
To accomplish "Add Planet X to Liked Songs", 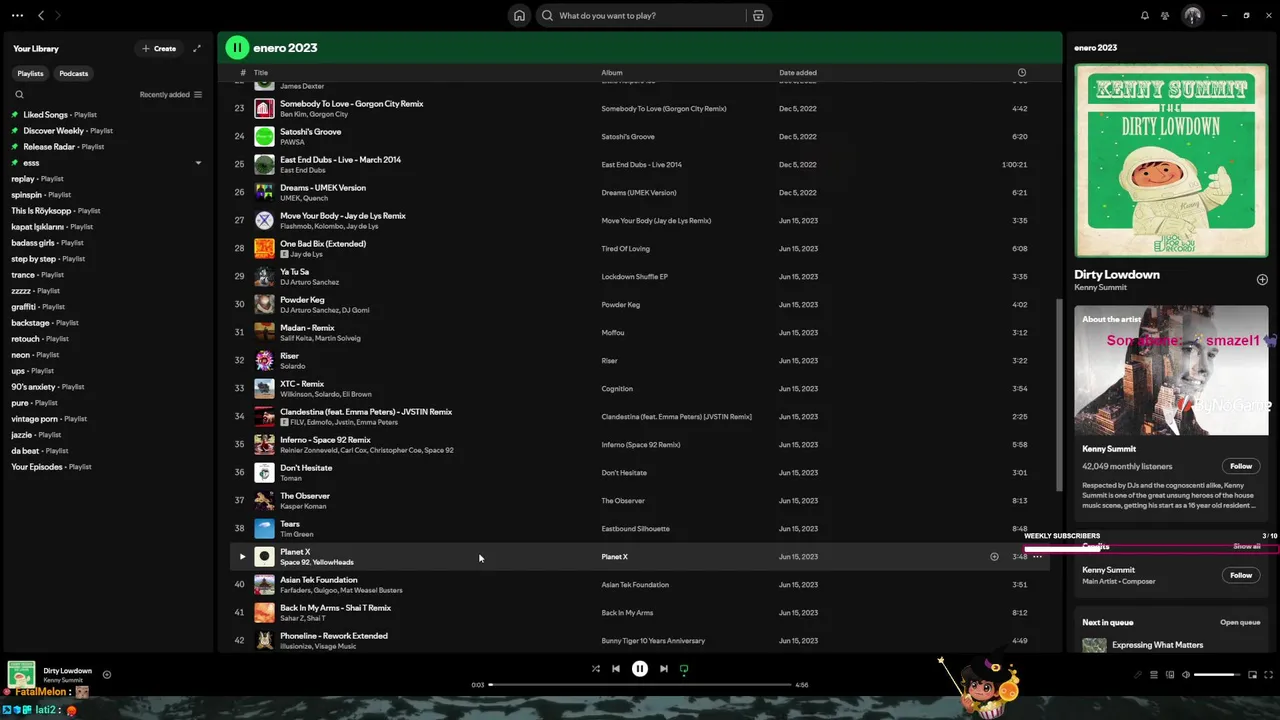I will pyautogui.click(x=994, y=556).
